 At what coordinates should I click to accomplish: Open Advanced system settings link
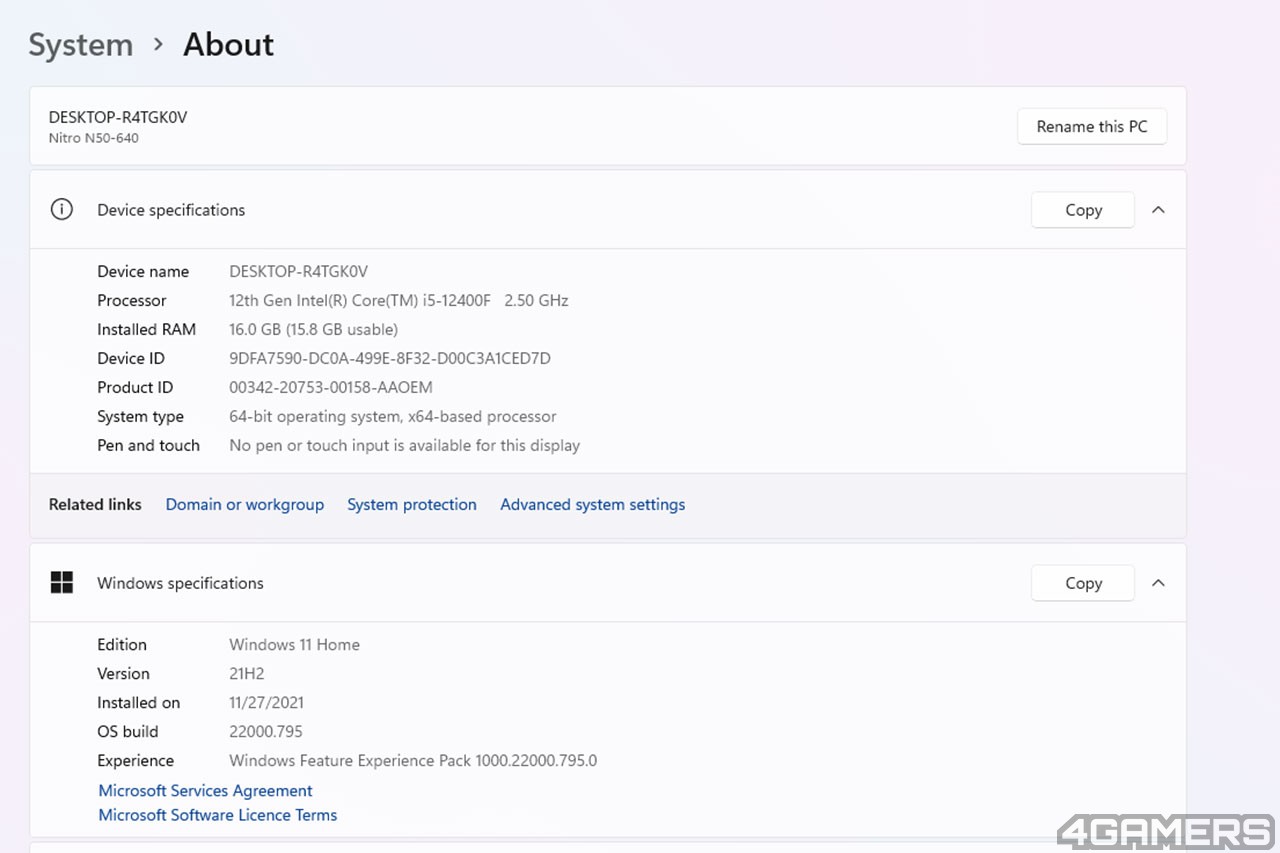click(x=593, y=505)
